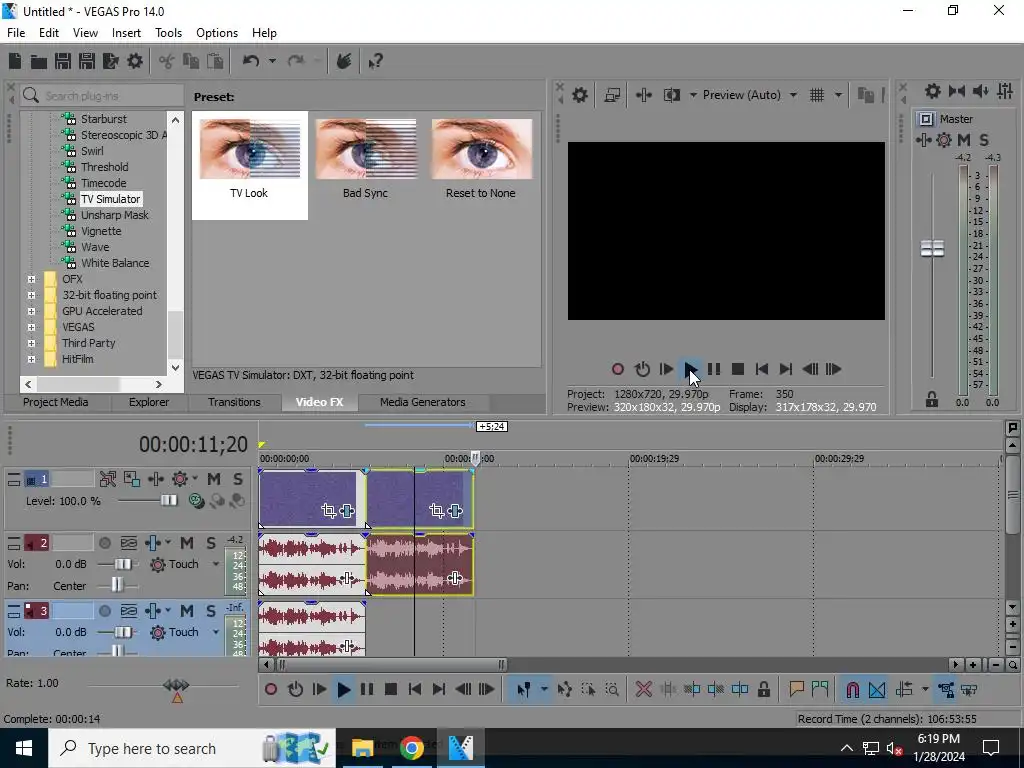The width and height of the screenshot is (1024, 768).
Task: Insert a region with the Region icon
Action: click(820, 690)
